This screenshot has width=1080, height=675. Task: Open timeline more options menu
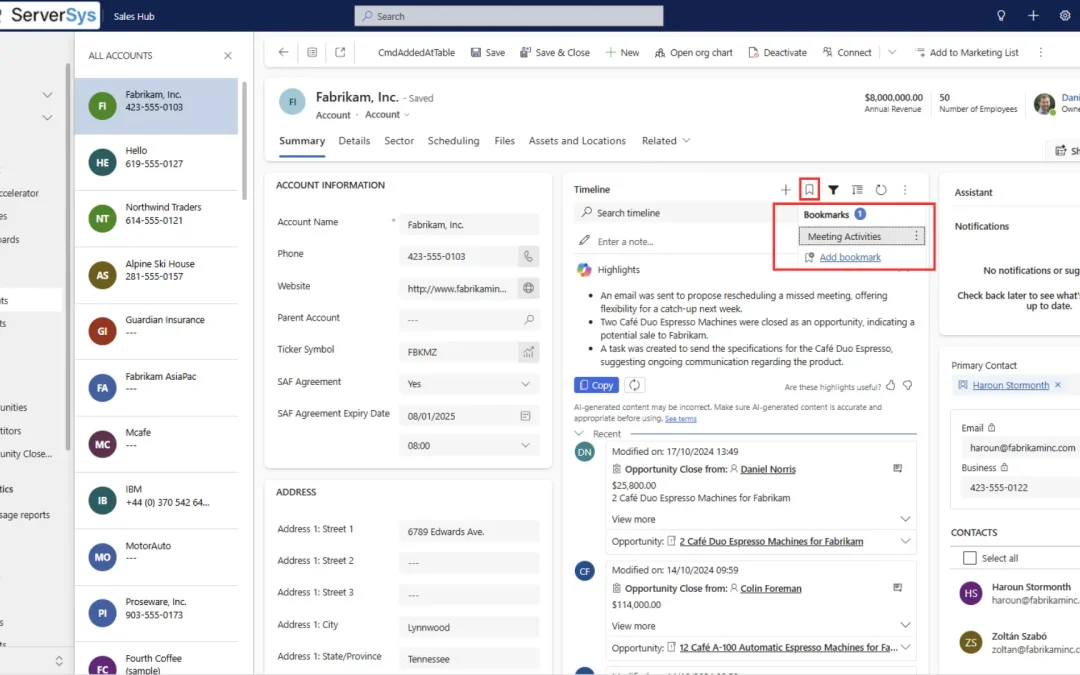point(905,189)
